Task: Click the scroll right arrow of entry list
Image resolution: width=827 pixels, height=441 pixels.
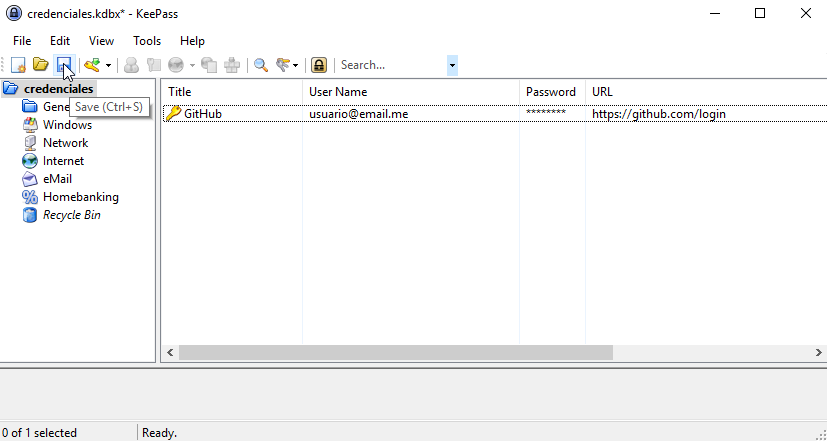Action: pyautogui.click(x=819, y=352)
